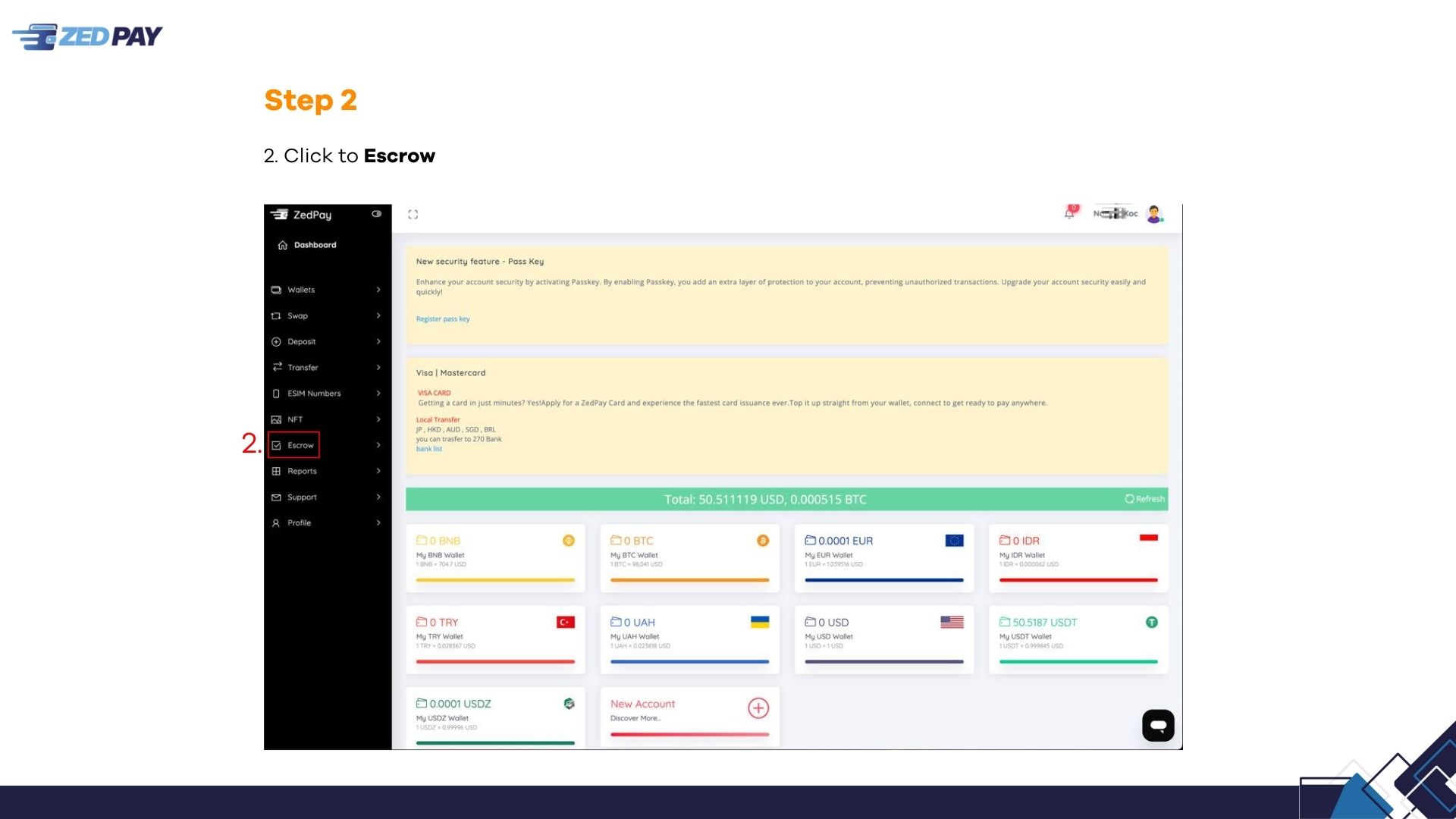1456x819 pixels.
Task: Click the BNB coin icon
Action: 569,541
